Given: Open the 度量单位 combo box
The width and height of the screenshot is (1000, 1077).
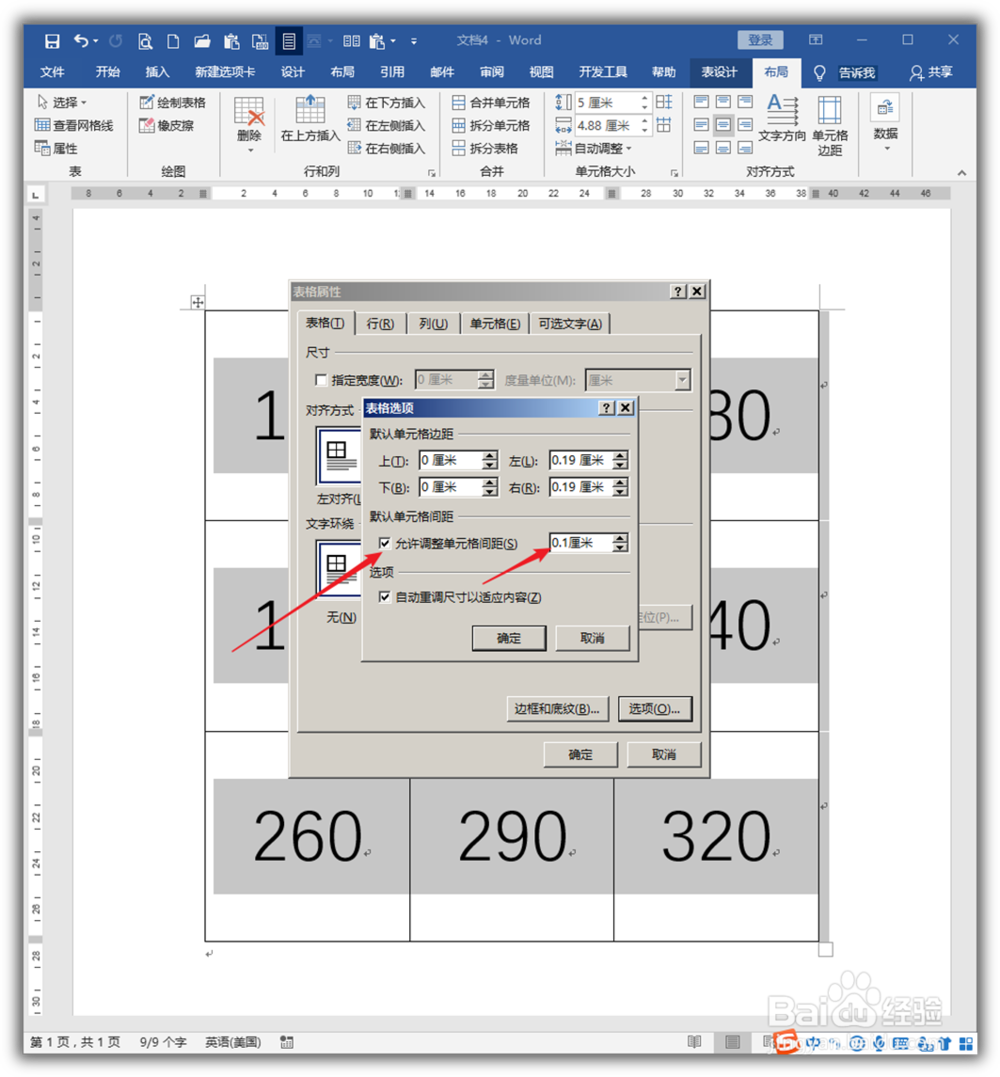Looking at the screenshot, I should click(x=682, y=380).
